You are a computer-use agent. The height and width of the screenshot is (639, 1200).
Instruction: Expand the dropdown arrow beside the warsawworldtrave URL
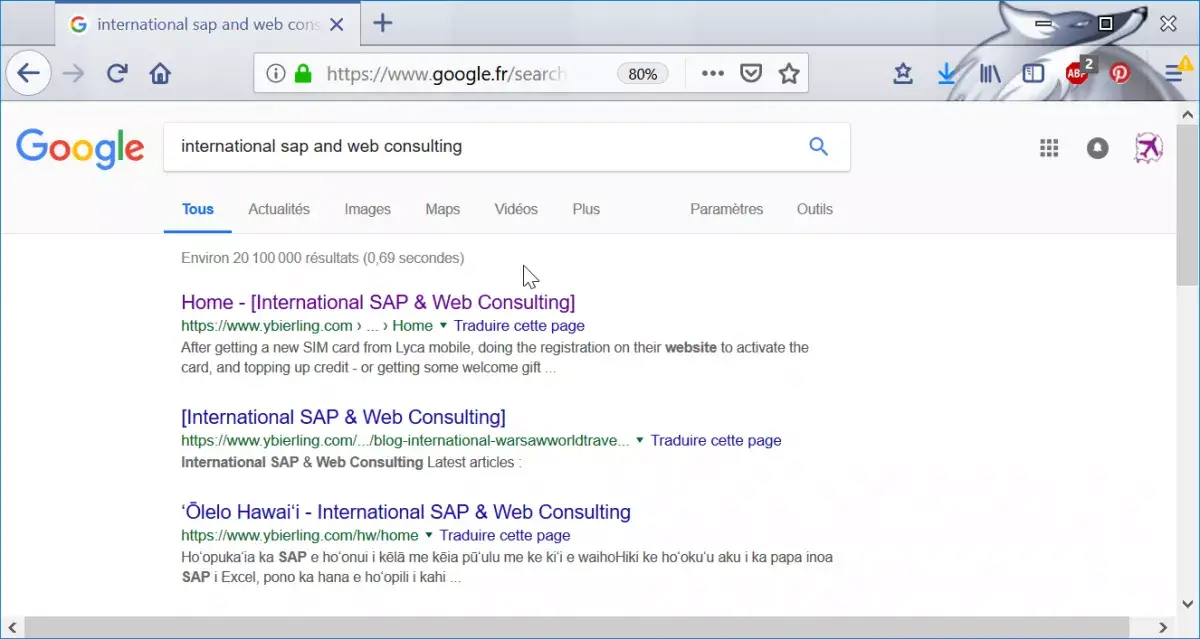coord(640,441)
